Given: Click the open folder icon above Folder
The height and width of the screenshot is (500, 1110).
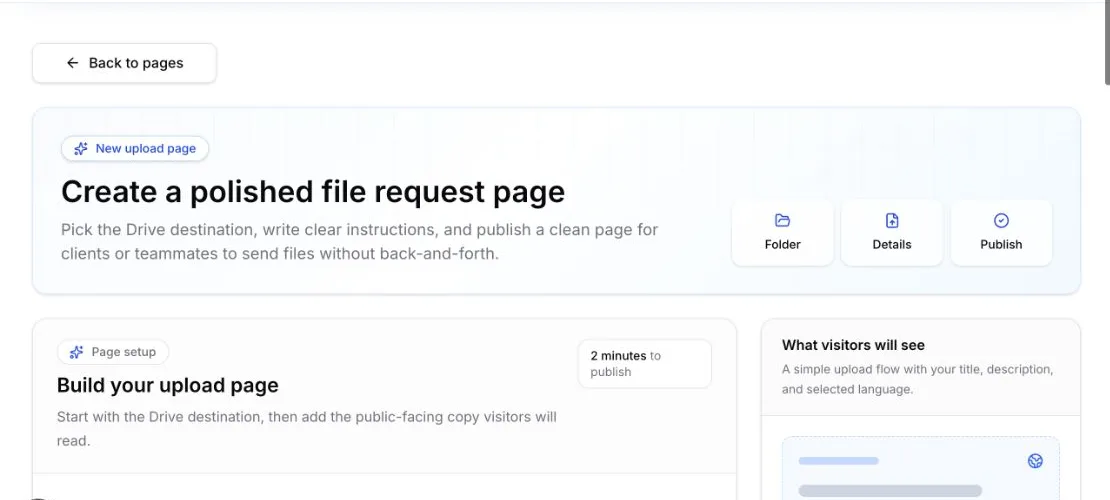Looking at the screenshot, I should pyautogui.click(x=782, y=220).
